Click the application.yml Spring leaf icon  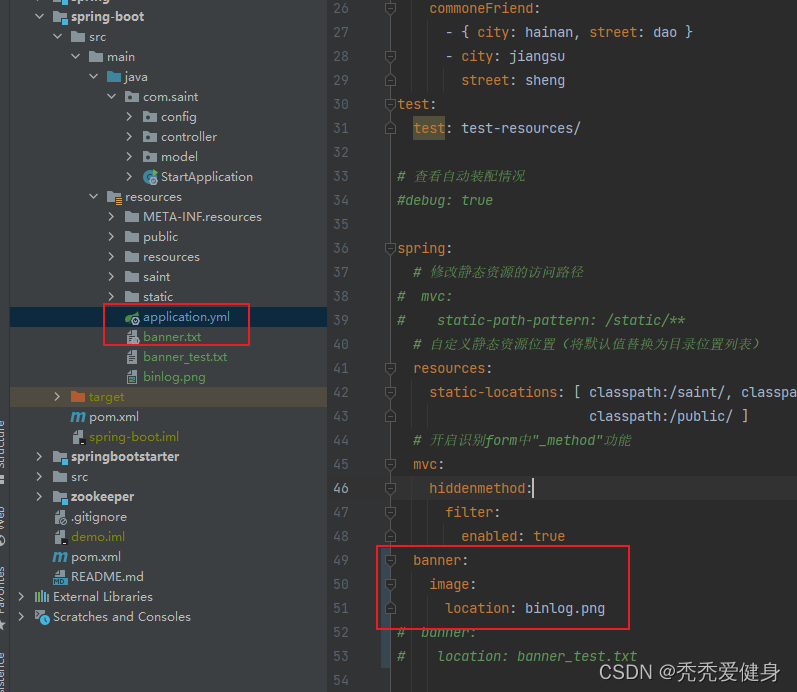[x=132, y=317]
